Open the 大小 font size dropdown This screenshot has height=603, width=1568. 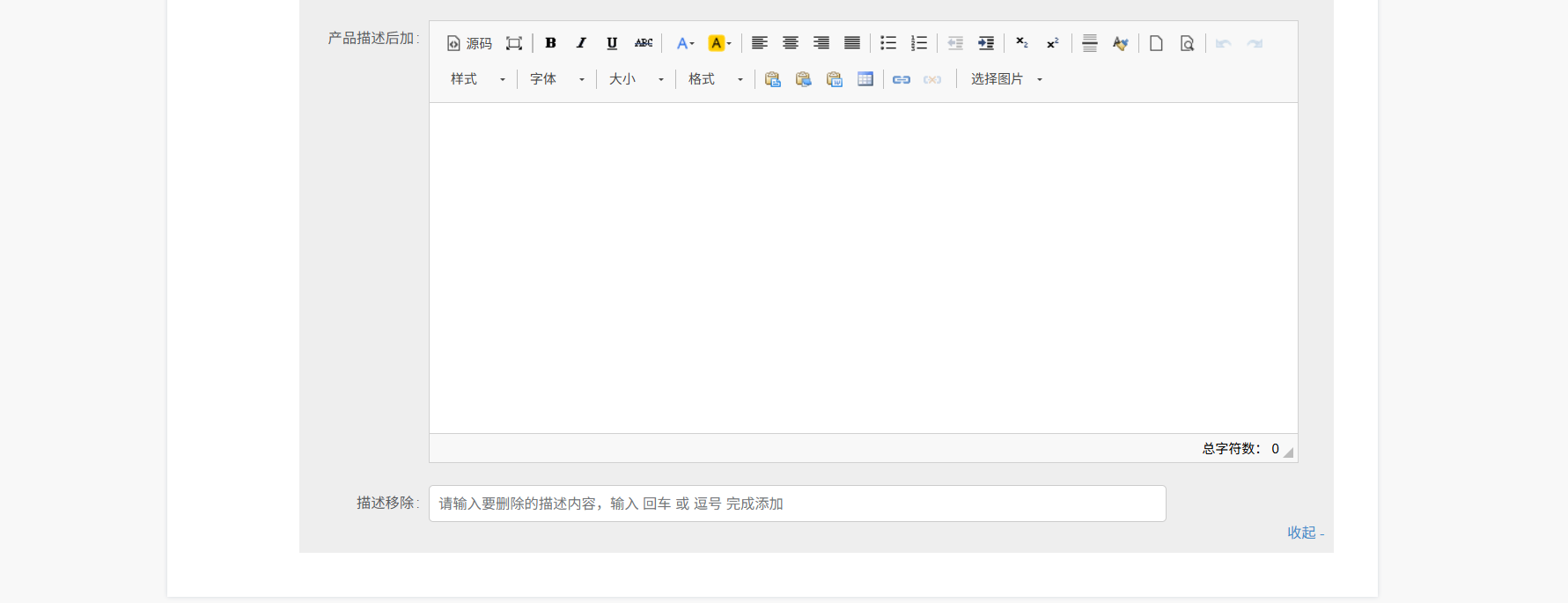click(637, 79)
